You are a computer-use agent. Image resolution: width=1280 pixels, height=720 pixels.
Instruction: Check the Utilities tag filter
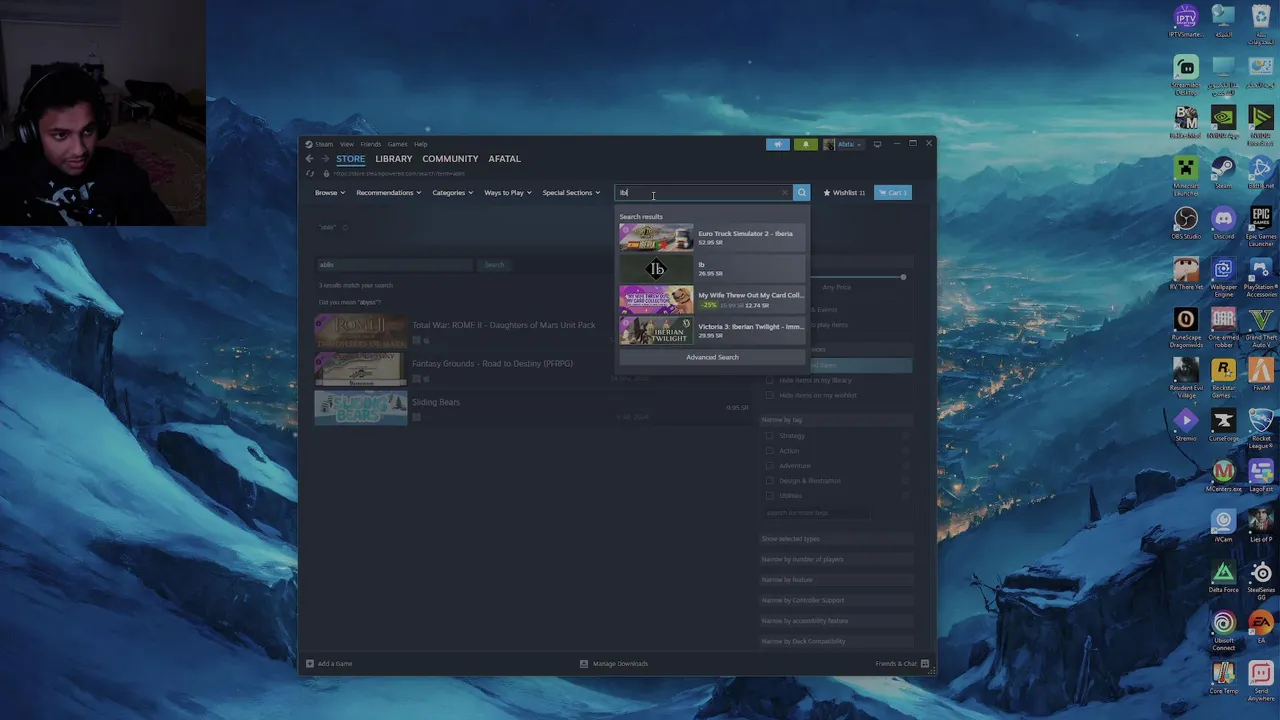point(770,496)
